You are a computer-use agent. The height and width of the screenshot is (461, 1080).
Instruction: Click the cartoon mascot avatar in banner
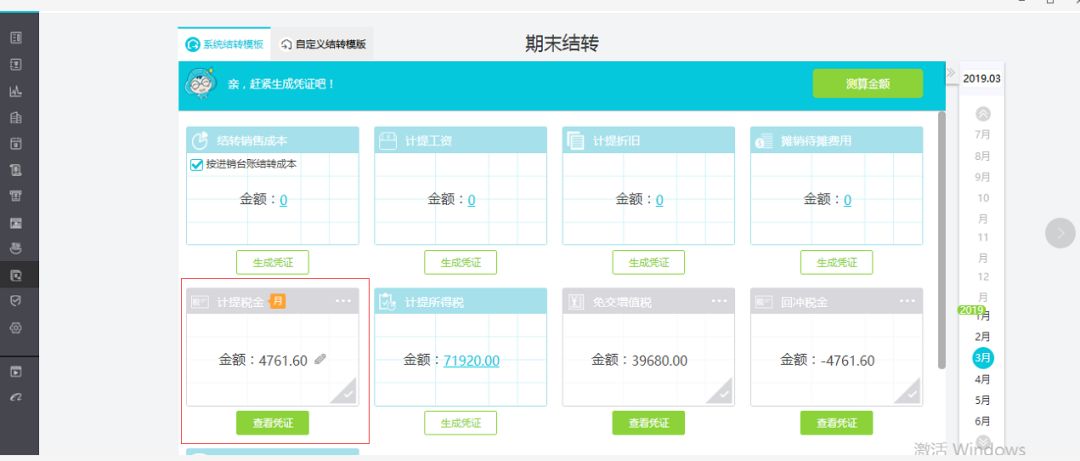tap(201, 83)
